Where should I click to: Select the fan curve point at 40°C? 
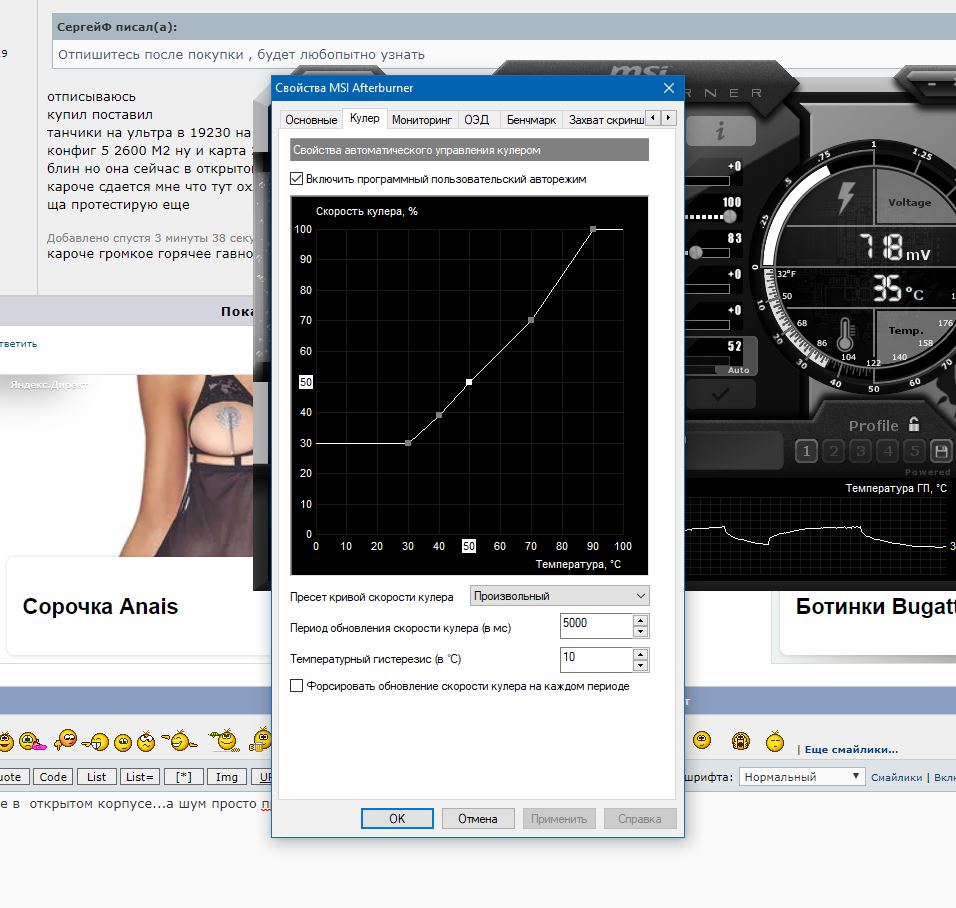[x=439, y=415]
